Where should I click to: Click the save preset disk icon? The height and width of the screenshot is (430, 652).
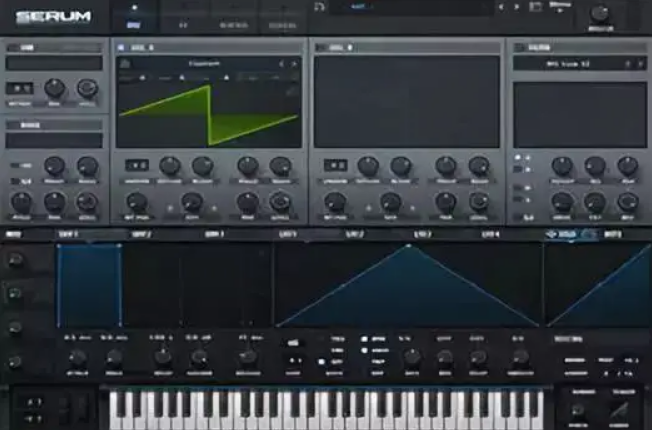tap(535, 7)
